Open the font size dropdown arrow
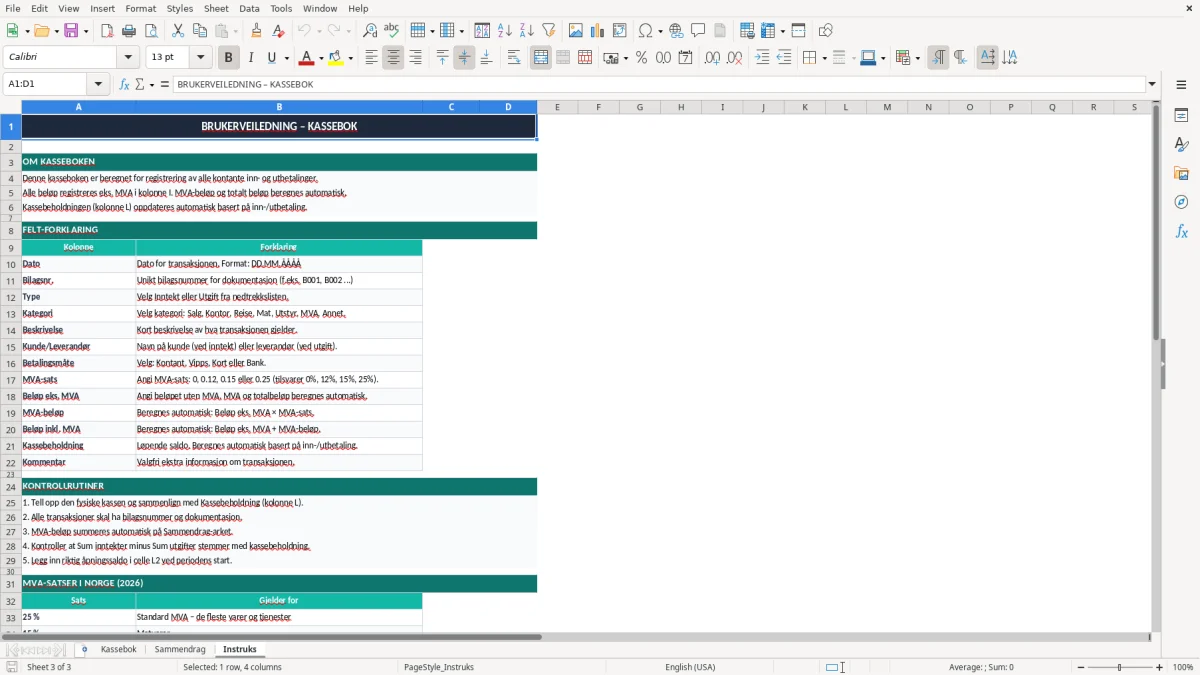This screenshot has width=1200, height=675. click(x=201, y=58)
